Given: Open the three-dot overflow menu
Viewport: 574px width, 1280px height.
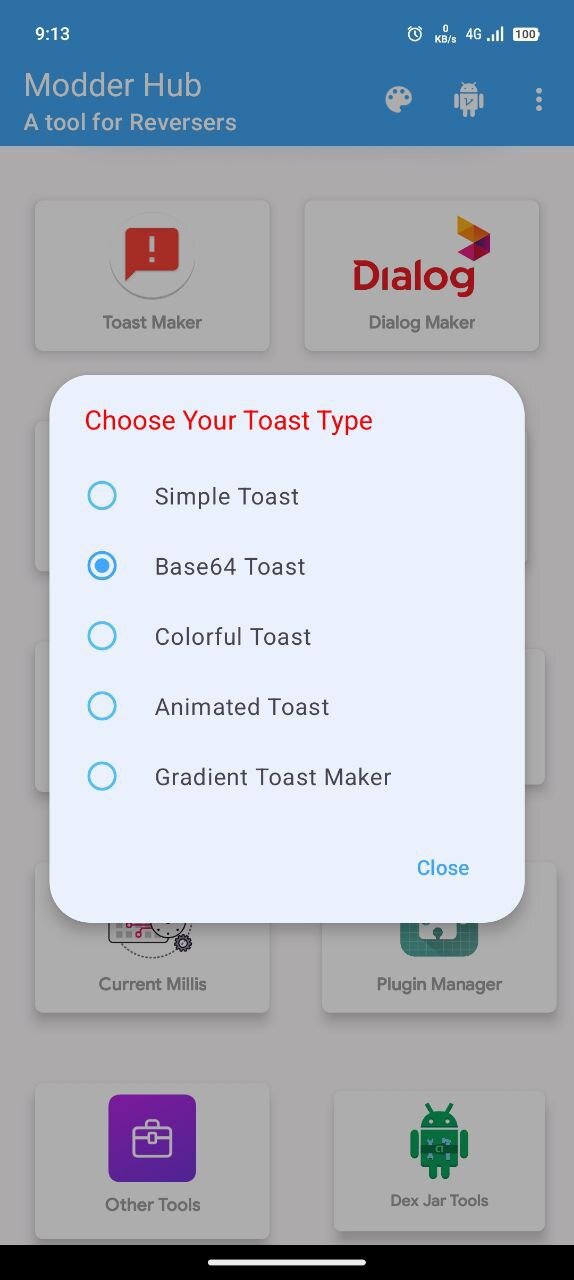Looking at the screenshot, I should (x=539, y=99).
